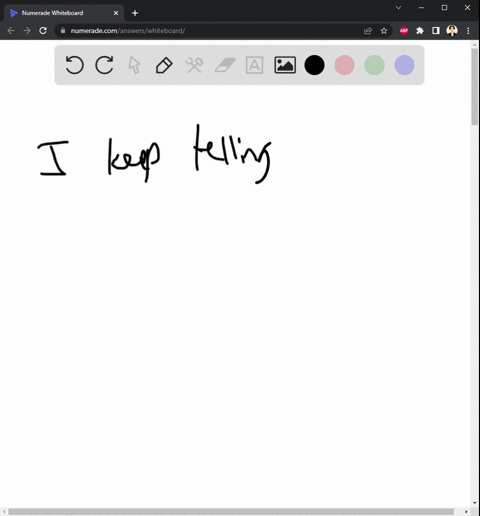
Task: Choose the pen drawing tool
Action: tap(164, 65)
